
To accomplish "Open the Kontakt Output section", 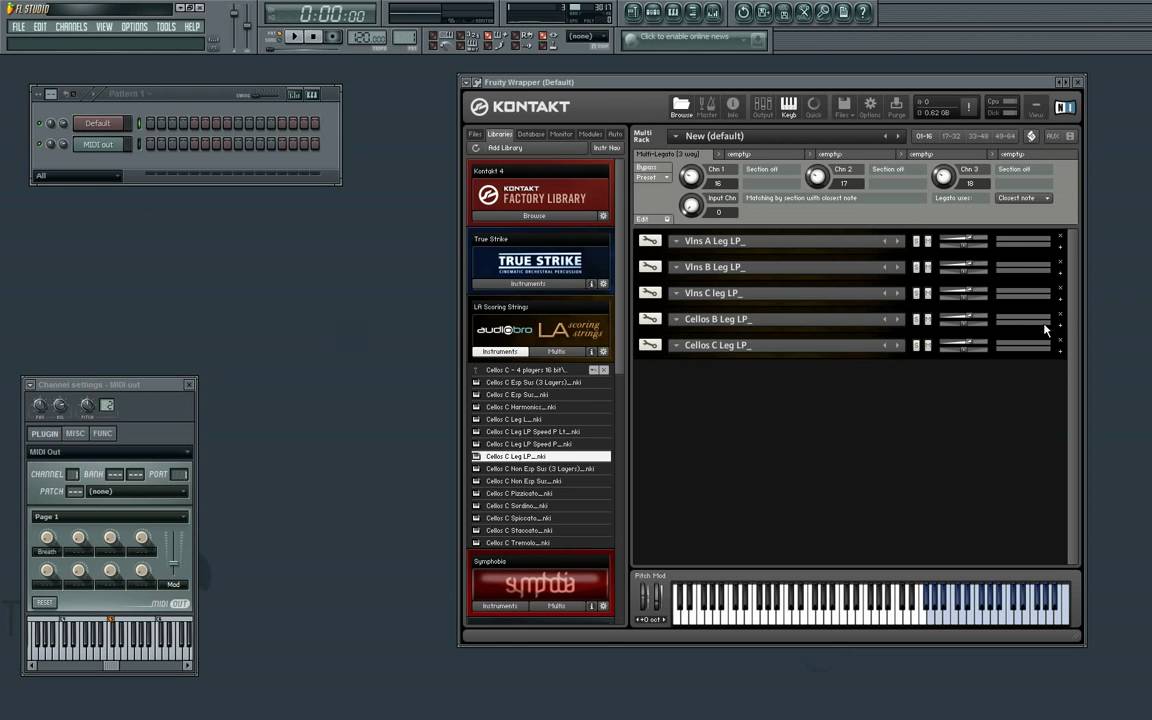I will pyautogui.click(x=763, y=107).
